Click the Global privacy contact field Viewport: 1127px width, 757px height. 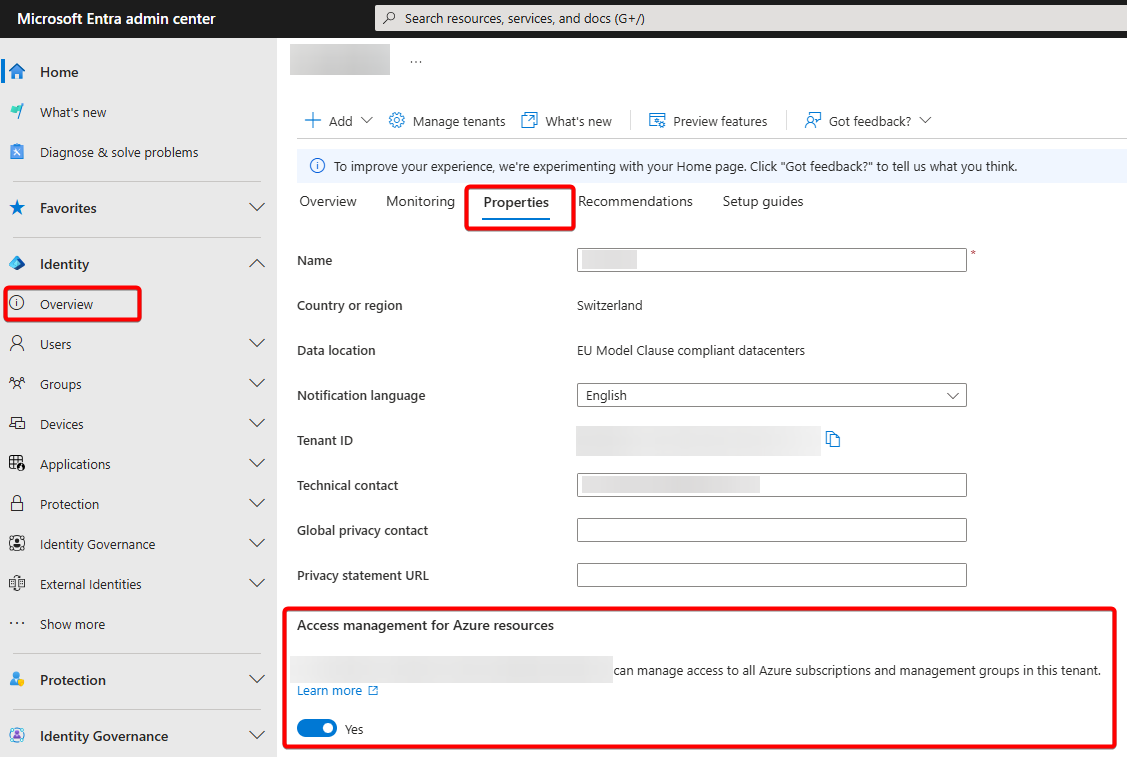click(x=771, y=530)
